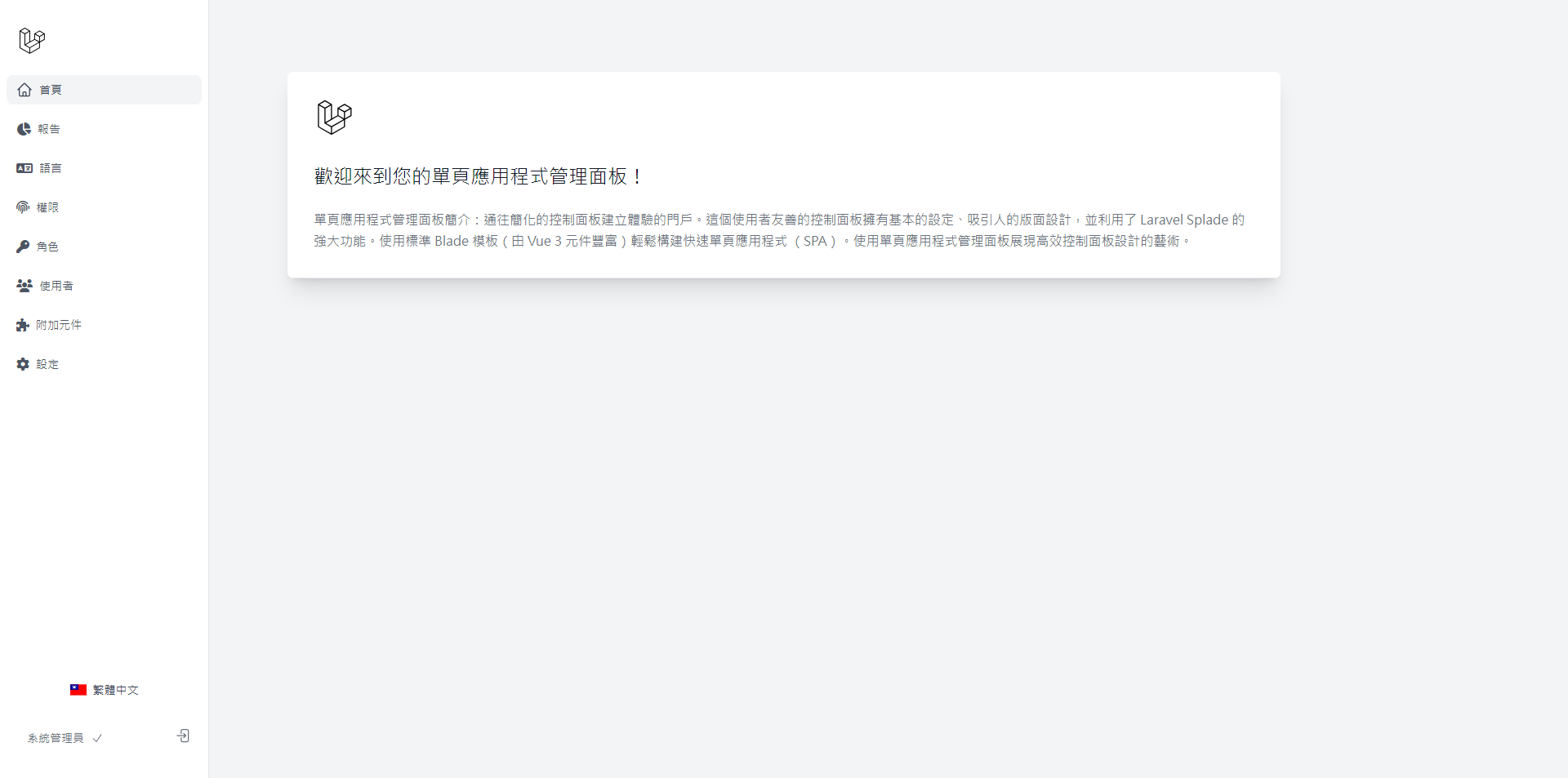
Task: Open the 設定 settings page
Action: pyautogui.click(x=47, y=364)
